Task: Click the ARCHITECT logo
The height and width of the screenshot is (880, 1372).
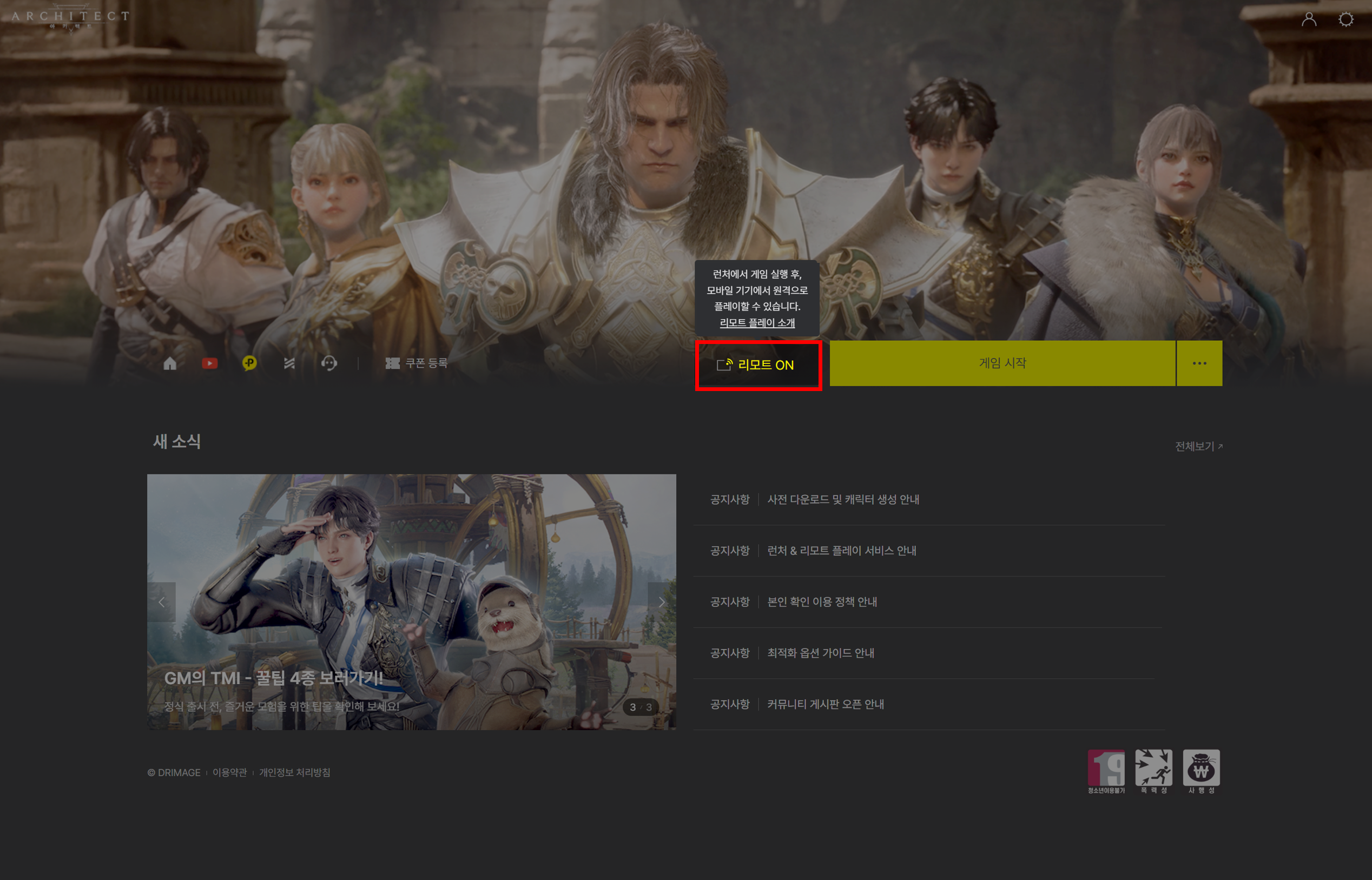Action: [70, 17]
